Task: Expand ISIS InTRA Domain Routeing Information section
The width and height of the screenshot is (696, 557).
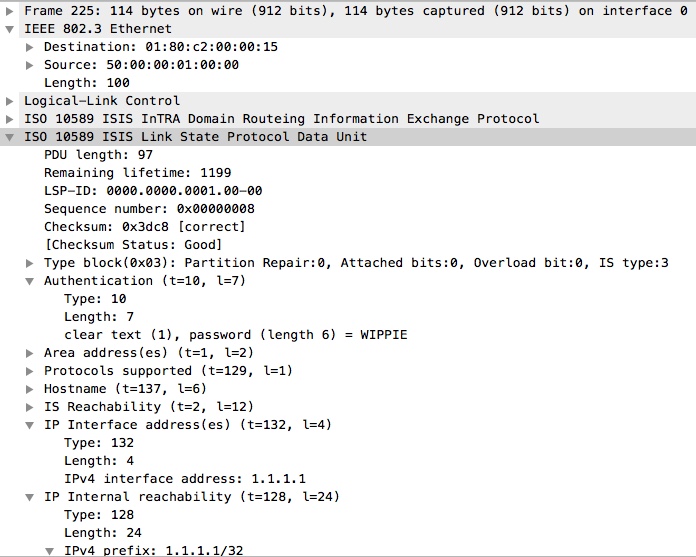Action: pyautogui.click(x=10, y=119)
